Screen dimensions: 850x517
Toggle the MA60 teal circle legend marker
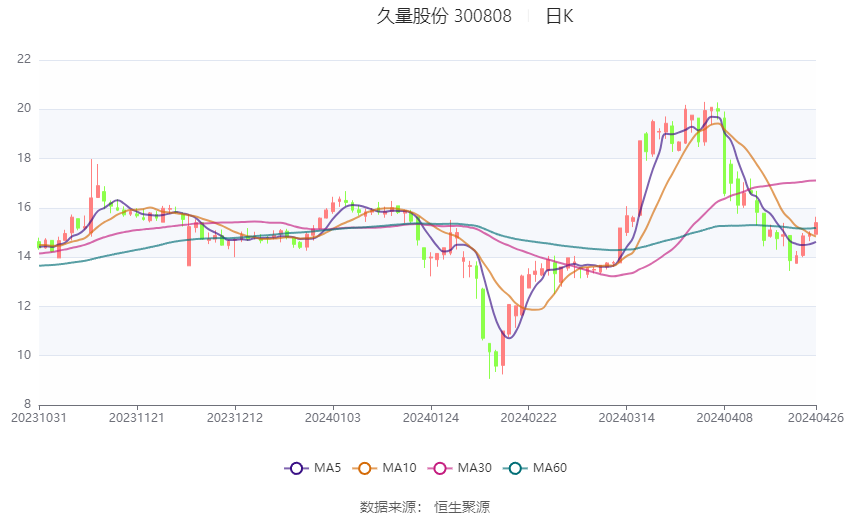coord(515,468)
